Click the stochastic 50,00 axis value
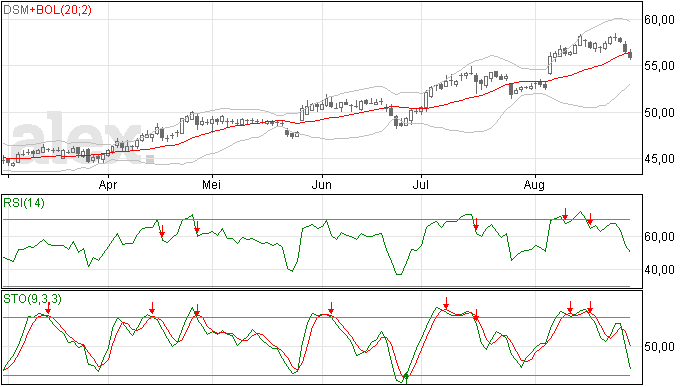This screenshot has width=690, height=387. (659, 347)
